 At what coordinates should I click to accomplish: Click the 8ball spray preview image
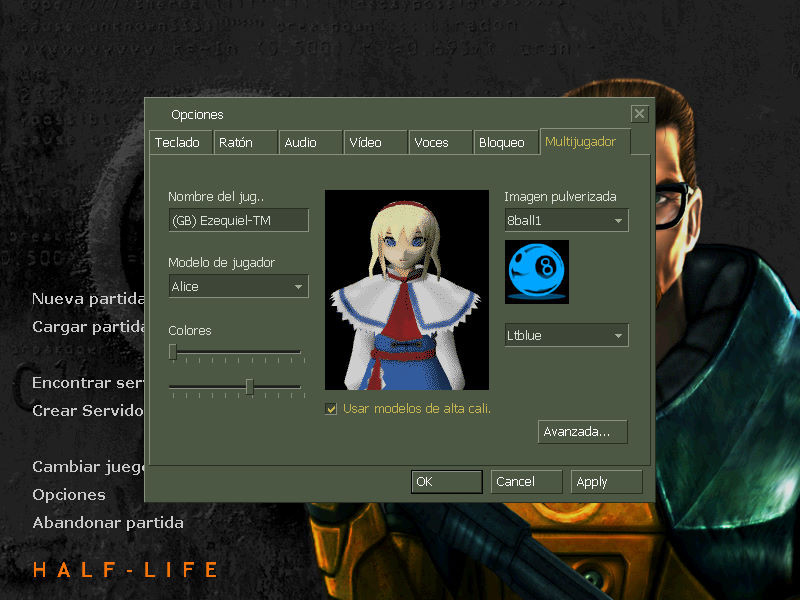(537, 271)
